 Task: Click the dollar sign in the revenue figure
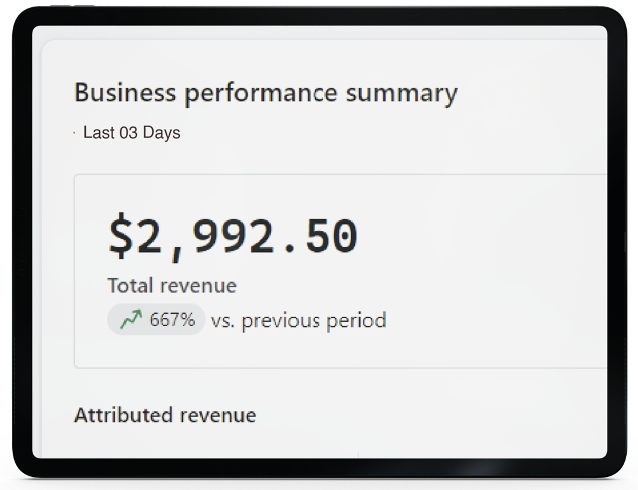pos(120,236)
